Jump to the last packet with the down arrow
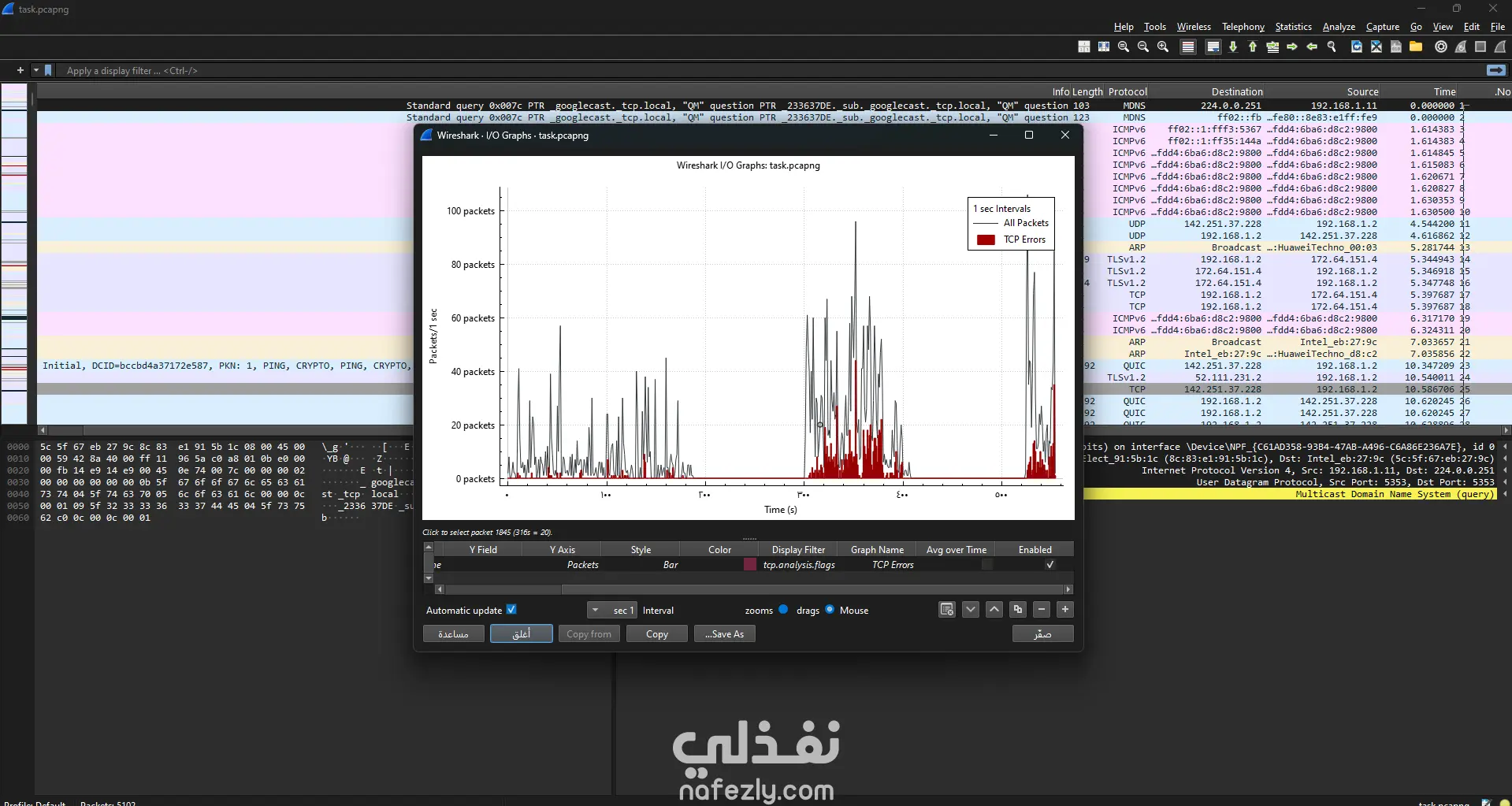This screenshot has height=806, width=1512. (x=1233, y=47)
